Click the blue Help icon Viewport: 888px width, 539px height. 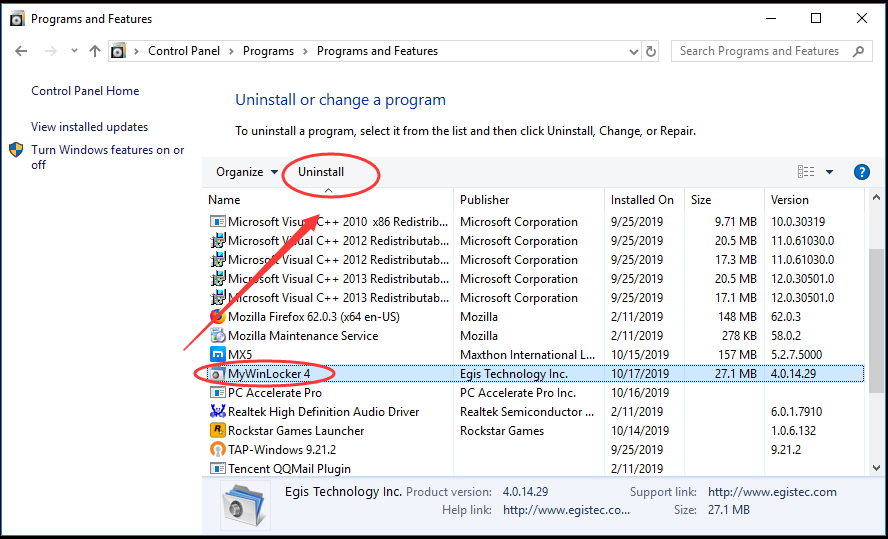click(x=861, y=172)
